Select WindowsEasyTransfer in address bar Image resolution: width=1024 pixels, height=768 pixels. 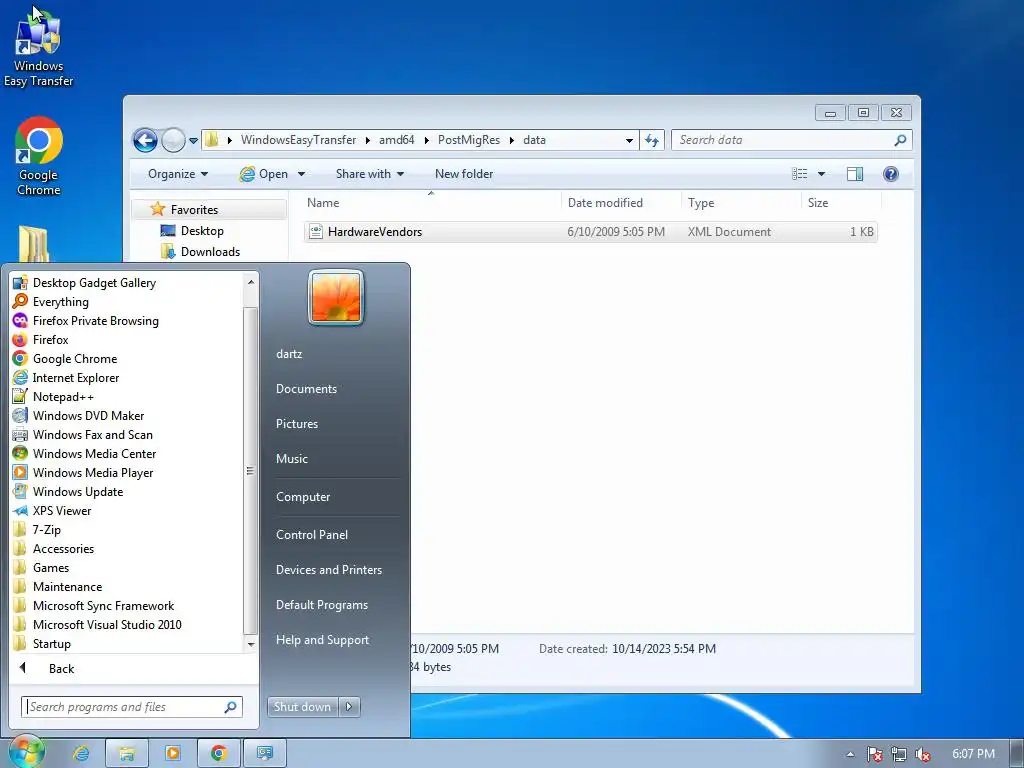coord(298,140)
